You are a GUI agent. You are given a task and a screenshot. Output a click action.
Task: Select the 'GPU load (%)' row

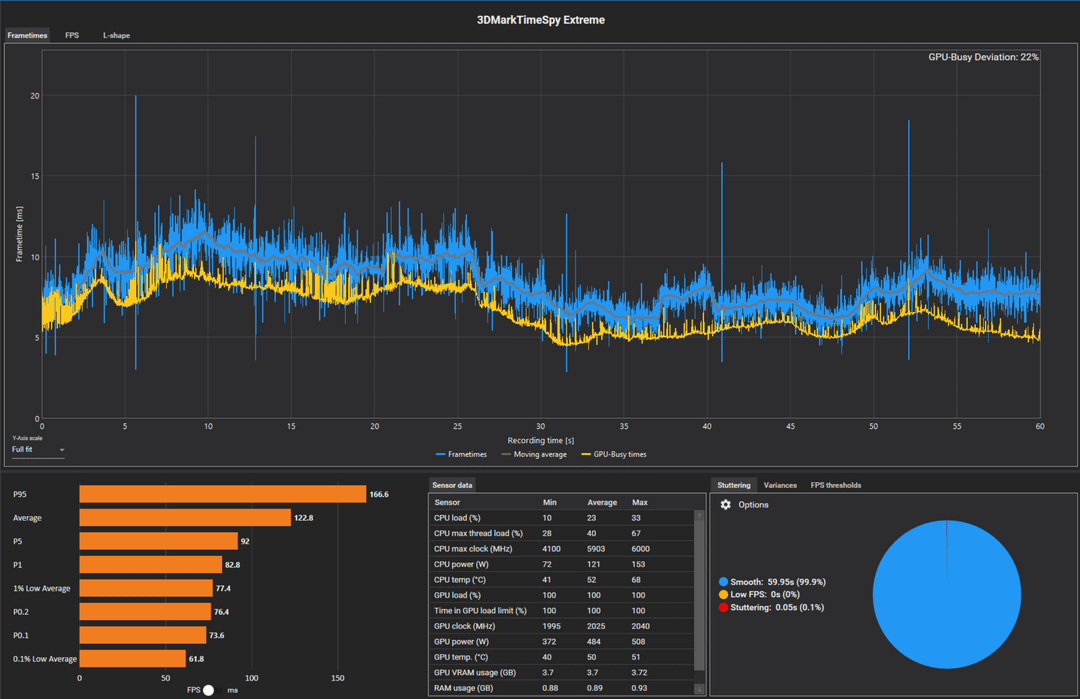pyautogui.click(x=562, y=595)
